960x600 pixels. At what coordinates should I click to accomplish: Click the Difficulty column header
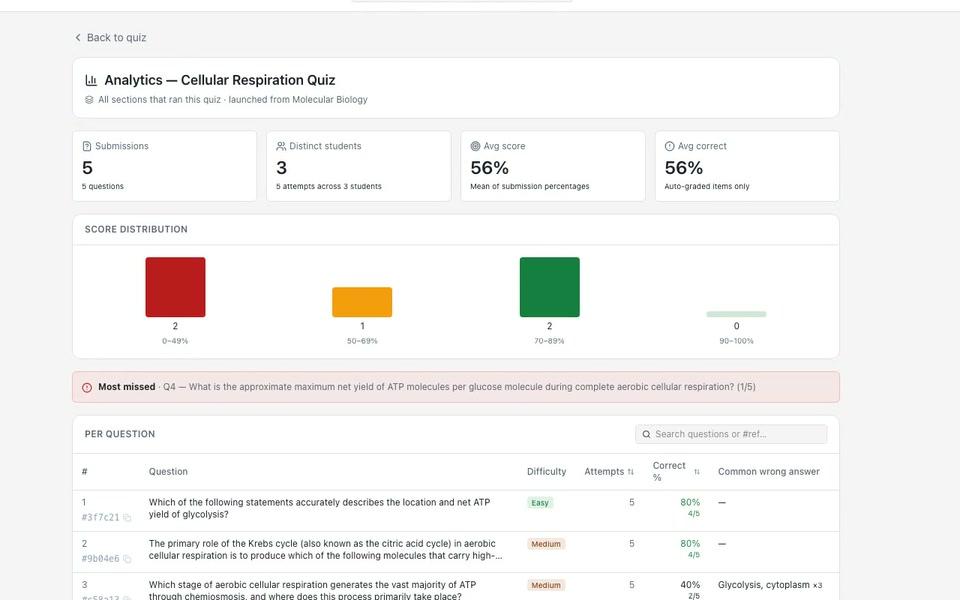(x=547, y=472)
